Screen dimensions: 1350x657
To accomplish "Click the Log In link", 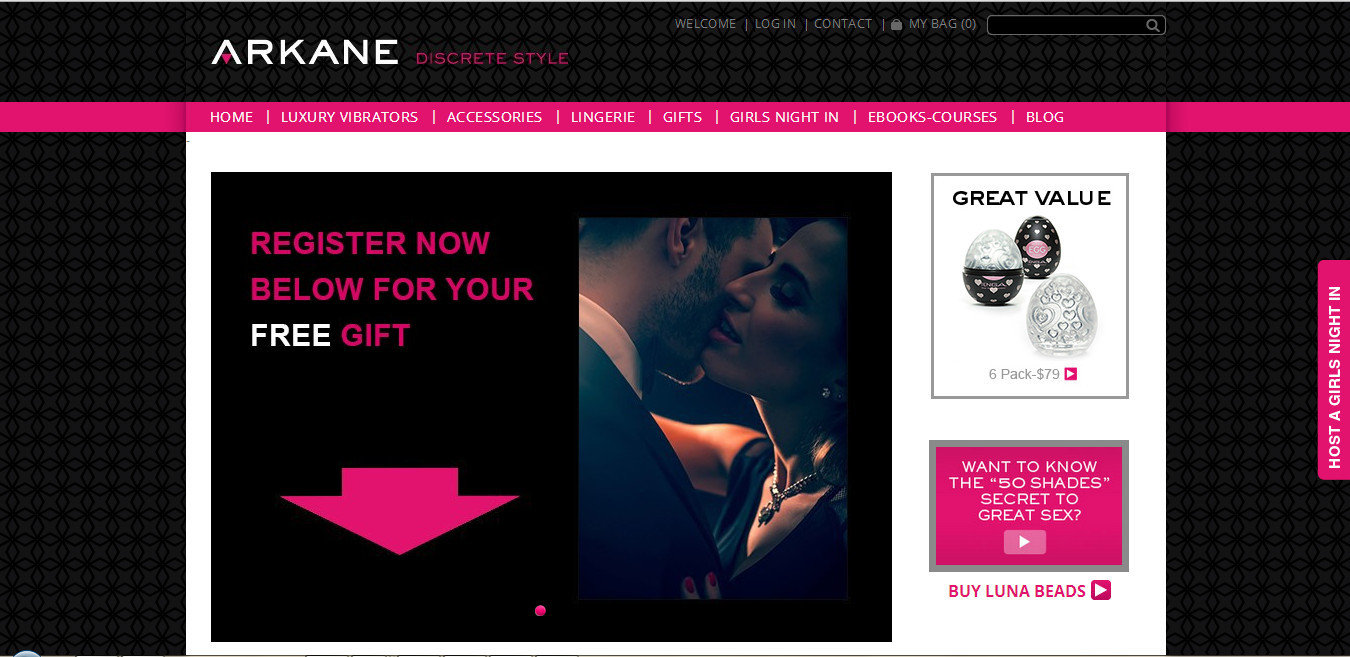I will (x=775, y=24).
